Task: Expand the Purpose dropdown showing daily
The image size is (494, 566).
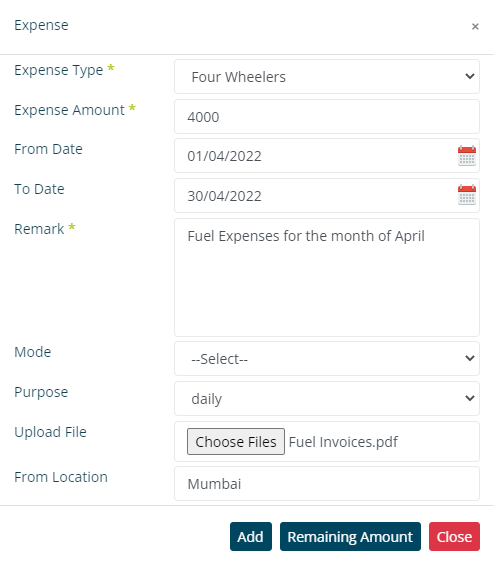Action: tap(327, 399)
